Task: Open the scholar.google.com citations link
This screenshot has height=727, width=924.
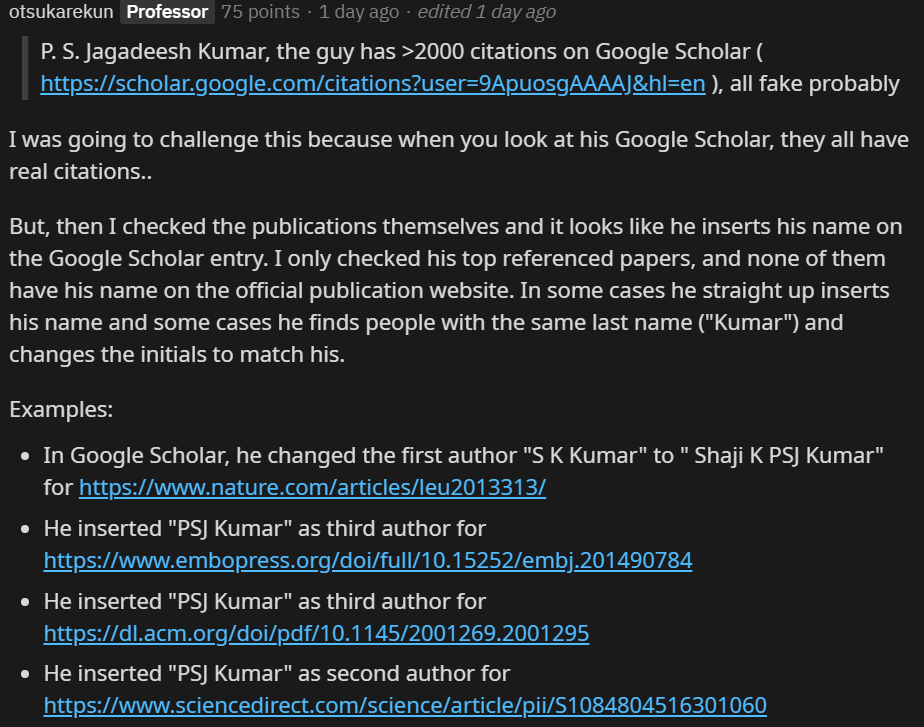Action: click(x=372, y=84)
